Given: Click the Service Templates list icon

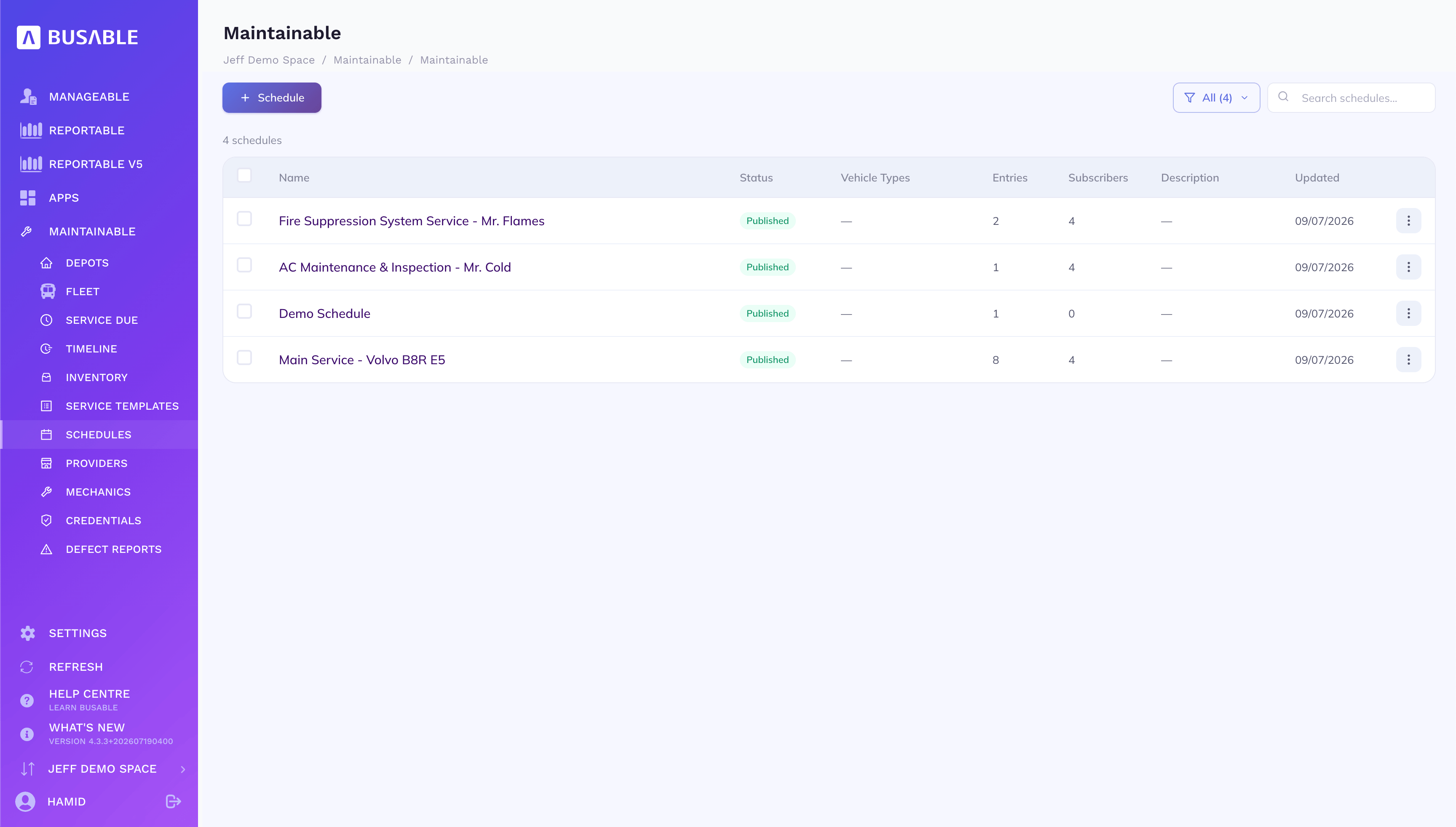Looking at the screenshot, I should pos(47,406).
